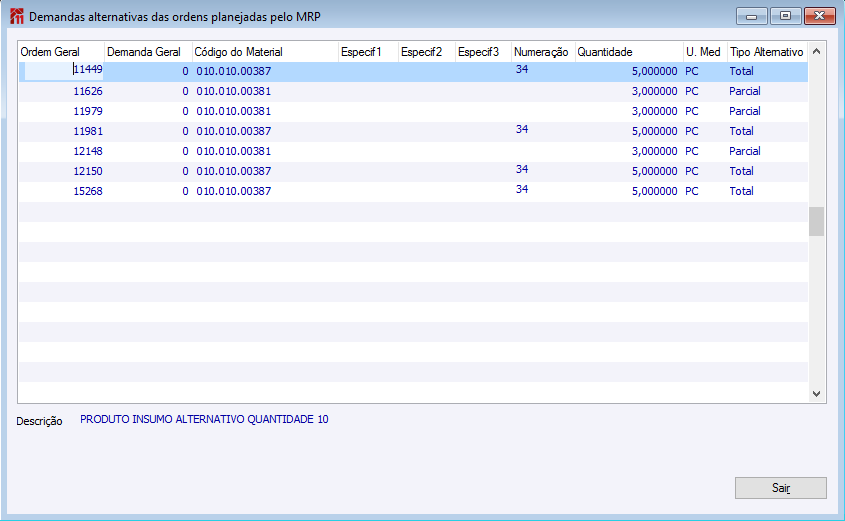Click Total type in row 11981
Screen dimensions: 845x521
(x=741, y=131)
